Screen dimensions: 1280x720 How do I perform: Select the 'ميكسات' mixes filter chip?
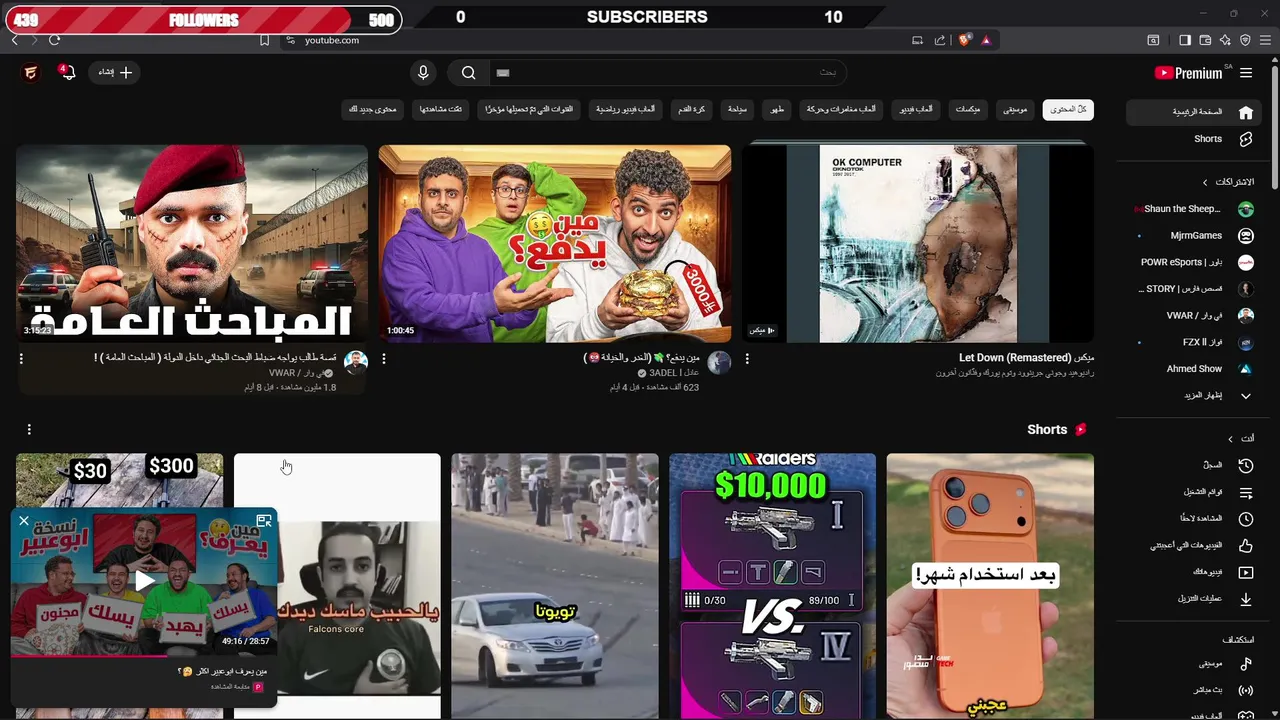click(x=968, y=109)
